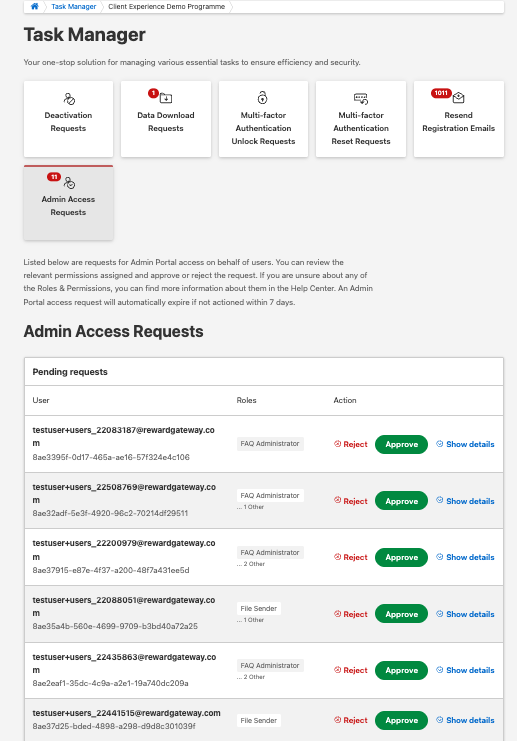Reject request for testuser+users_22088051
Screen dimensions: 517x741
coord(351,614)
